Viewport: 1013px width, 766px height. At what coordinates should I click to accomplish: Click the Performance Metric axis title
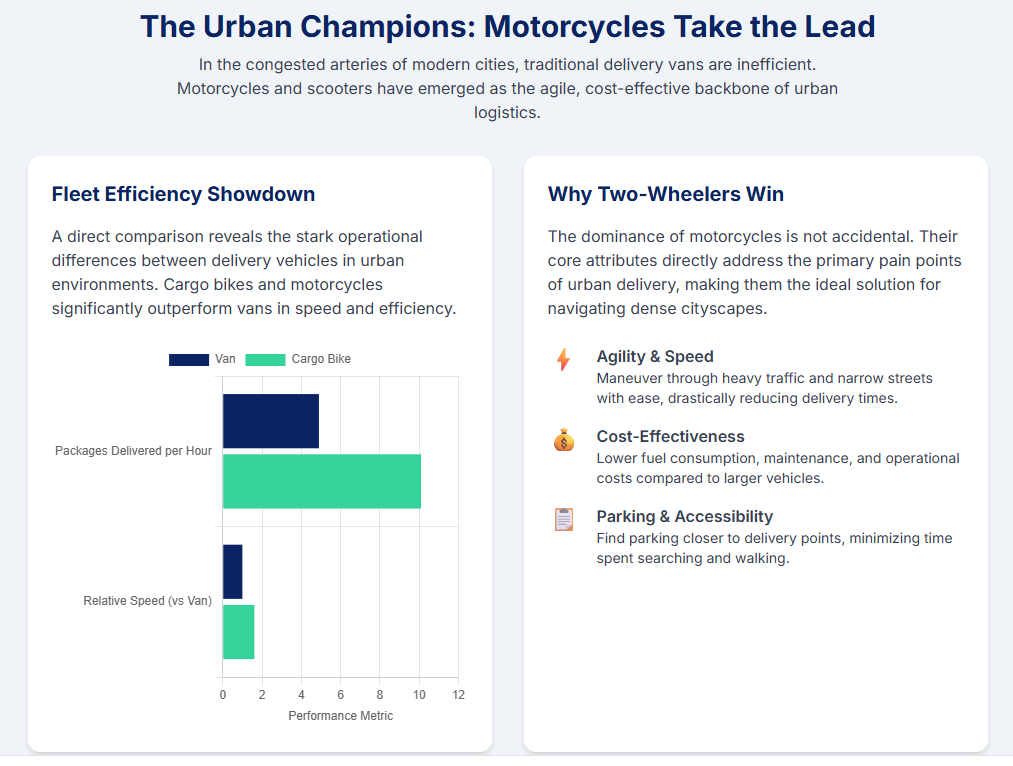pos(340,716)
